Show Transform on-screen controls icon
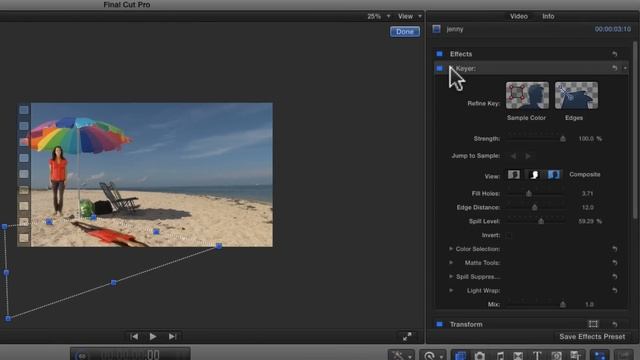This screenshot has height=360, width=640. click(x=593, y=324)
